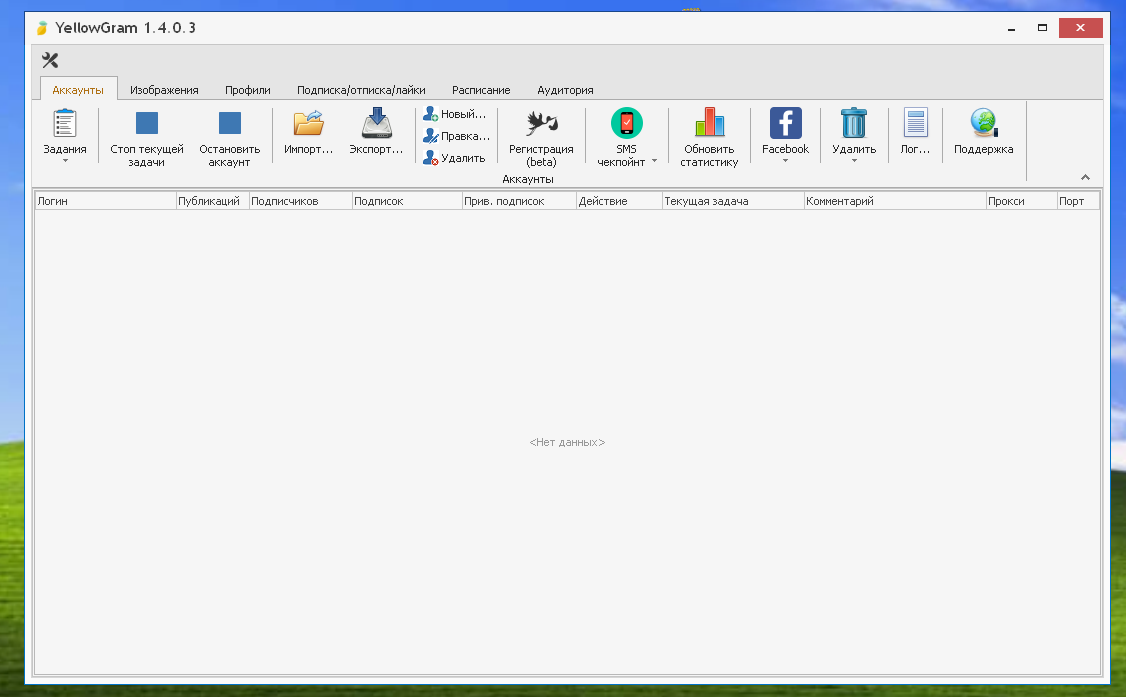Switch to the Изображения tab
The height and width of the screenshot is (697, 1126).
(x=164, y=90)
